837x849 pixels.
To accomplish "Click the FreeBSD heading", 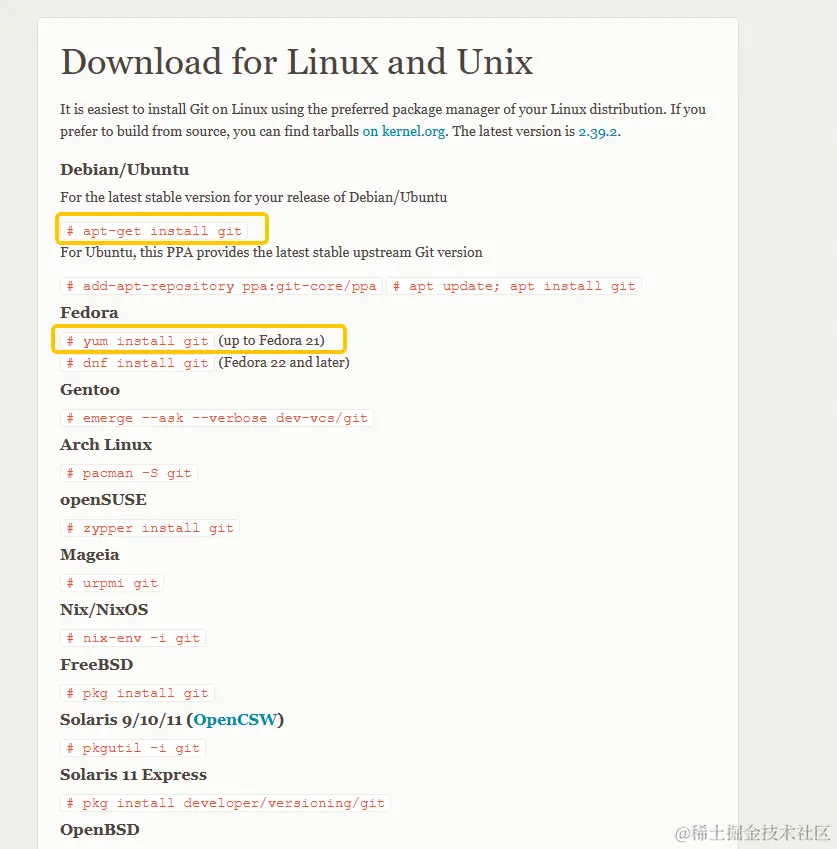I will [x=96, y=664].
